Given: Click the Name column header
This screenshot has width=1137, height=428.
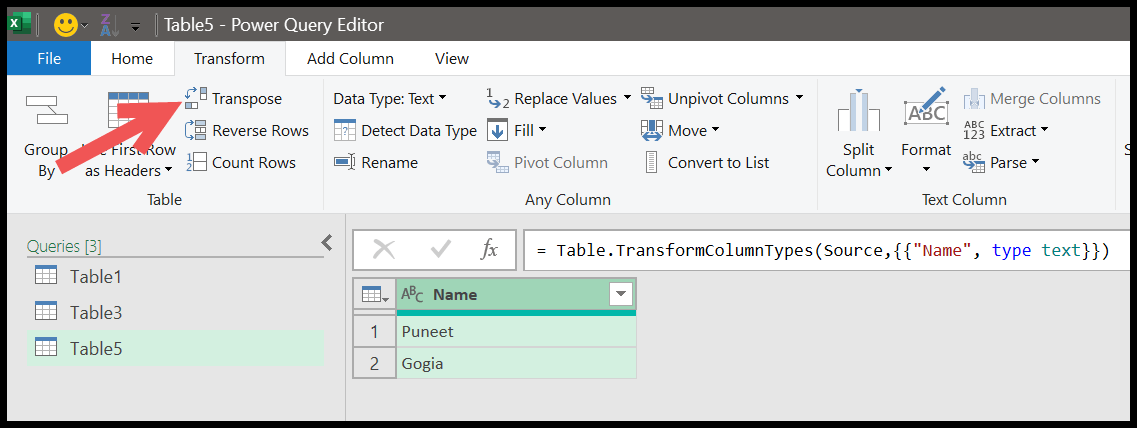Looking at the screenshot, I should click(x=516, y=295).
